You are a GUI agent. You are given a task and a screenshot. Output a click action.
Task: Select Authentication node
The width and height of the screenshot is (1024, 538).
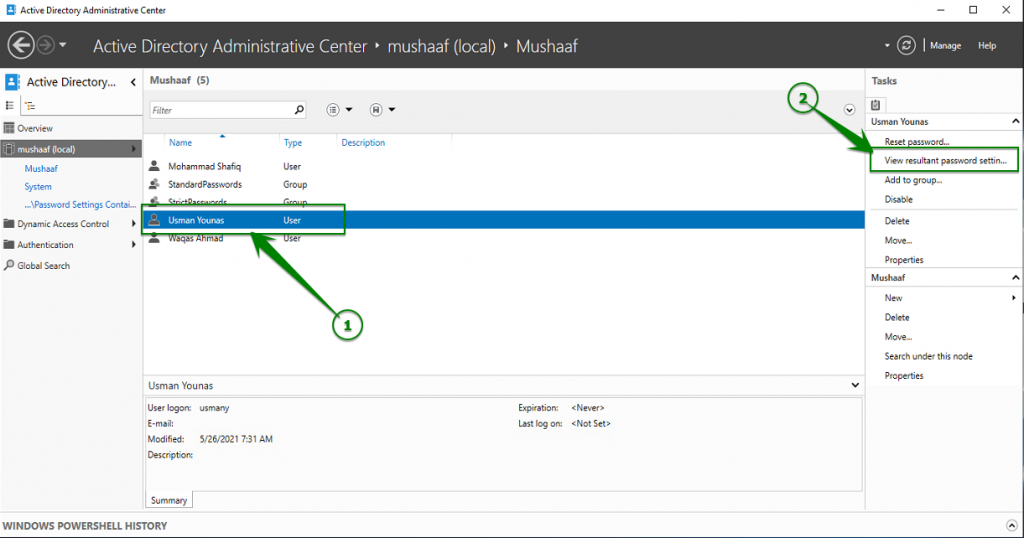(x=45, y=245)
